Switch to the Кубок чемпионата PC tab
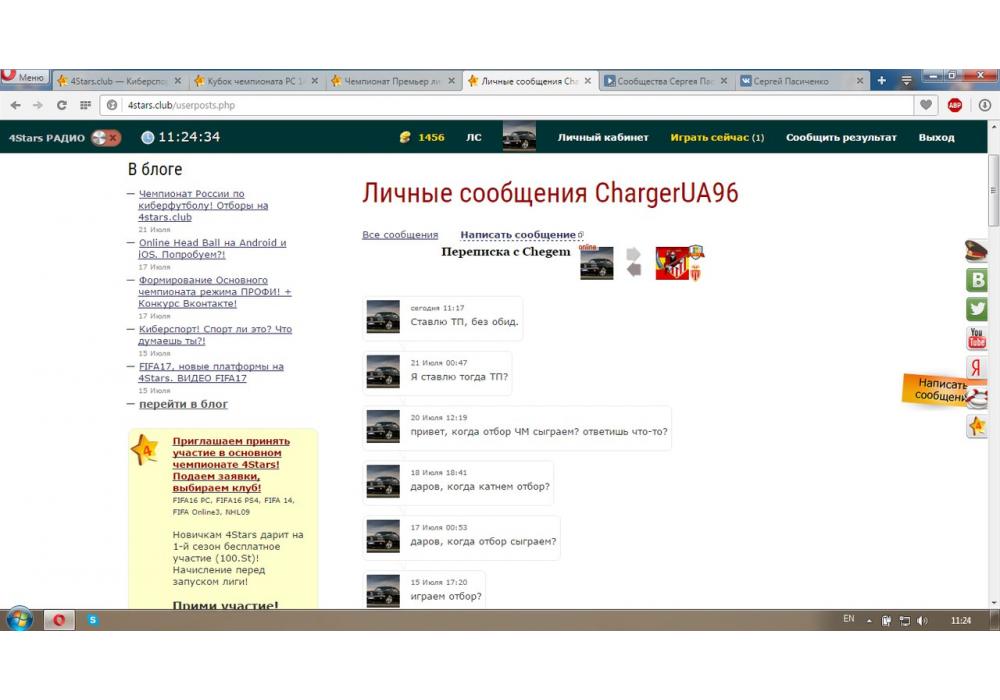Screen dimensions: 1000x700 256,81
